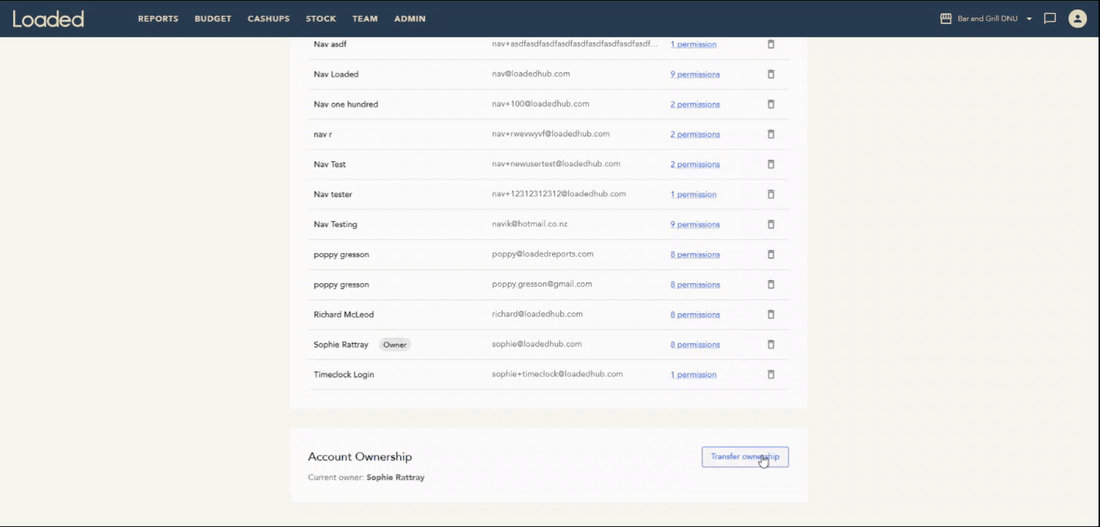Click the Owner badge next to Sophie Rattray
The height and width of the screenshot is (527, 1100).
(x=395, y=345)
